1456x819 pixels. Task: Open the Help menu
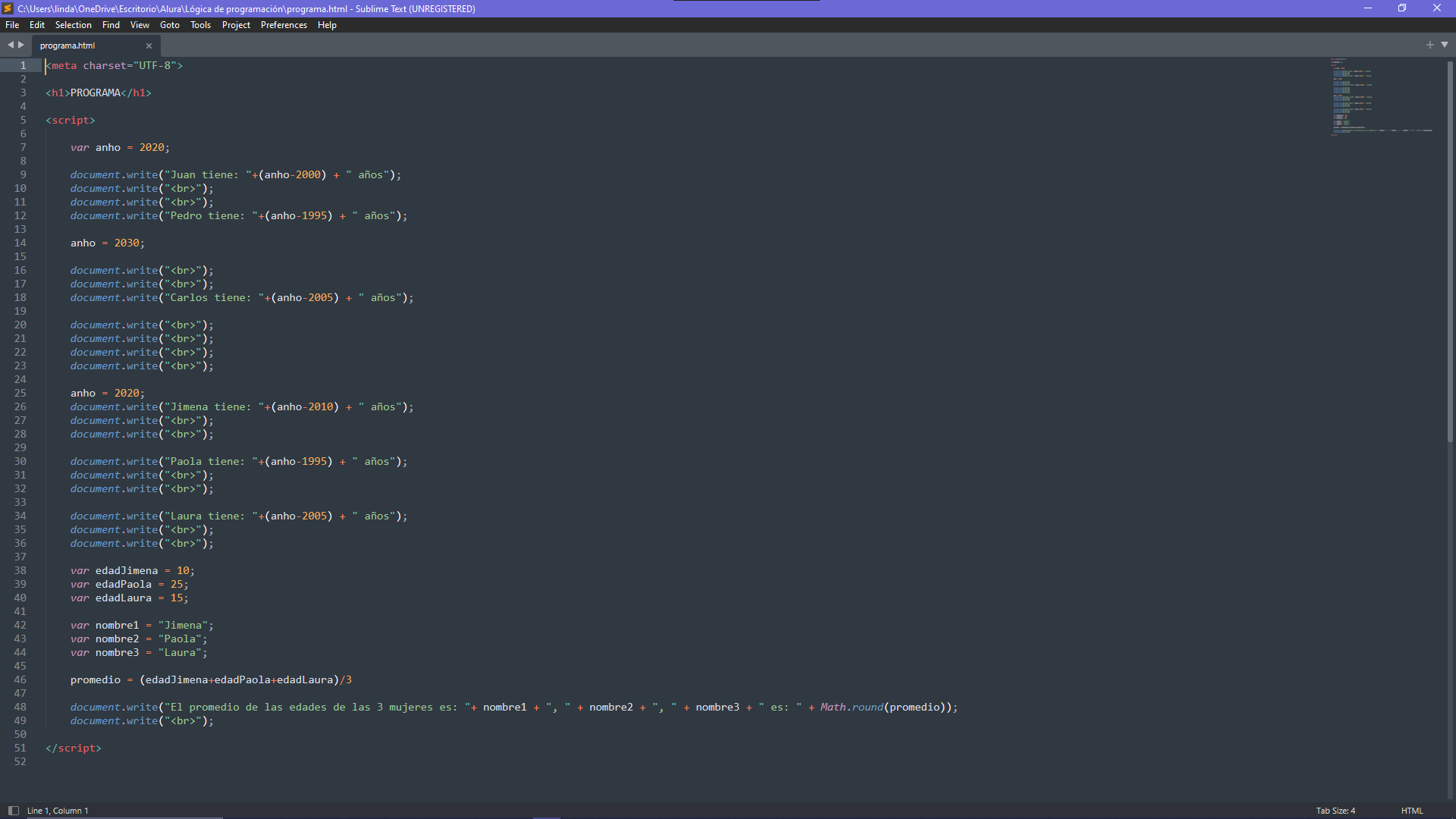click(327, 25)
